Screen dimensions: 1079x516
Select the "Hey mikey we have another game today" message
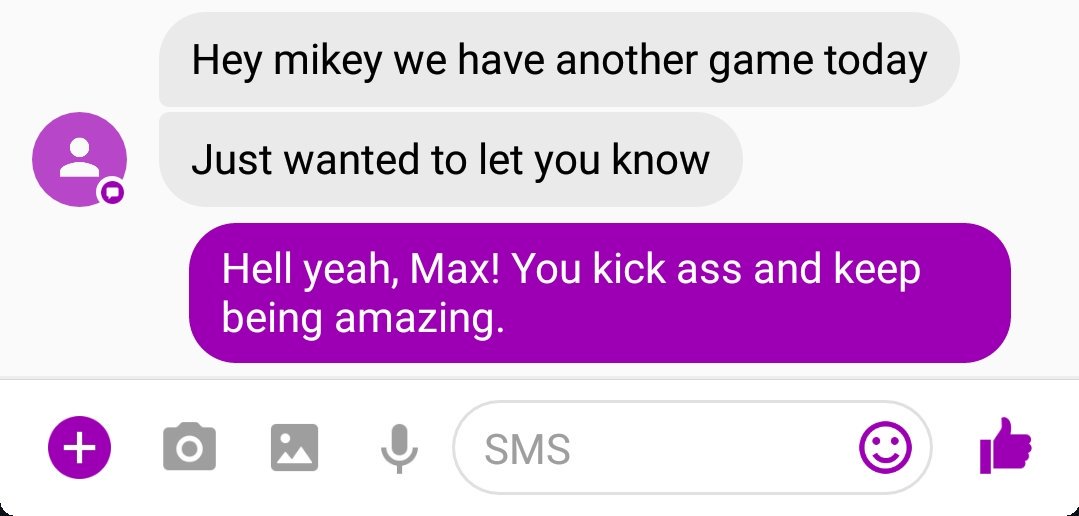(x=559, y=59)
